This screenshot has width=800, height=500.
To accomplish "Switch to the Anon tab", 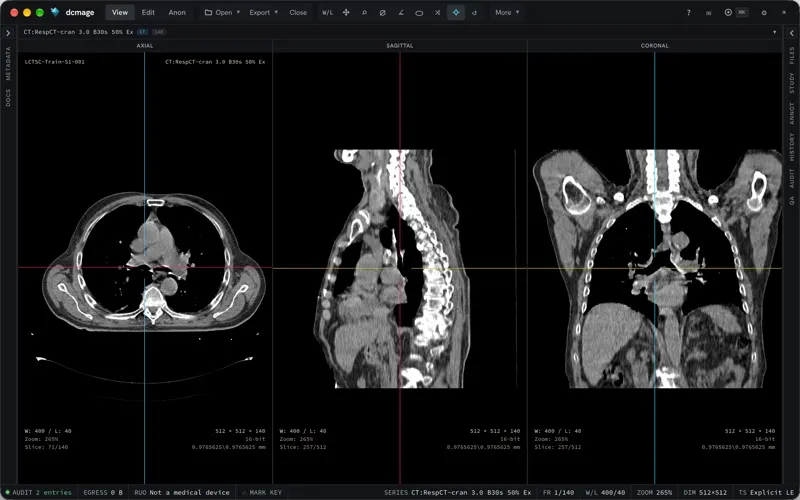I will coord(177,12).
